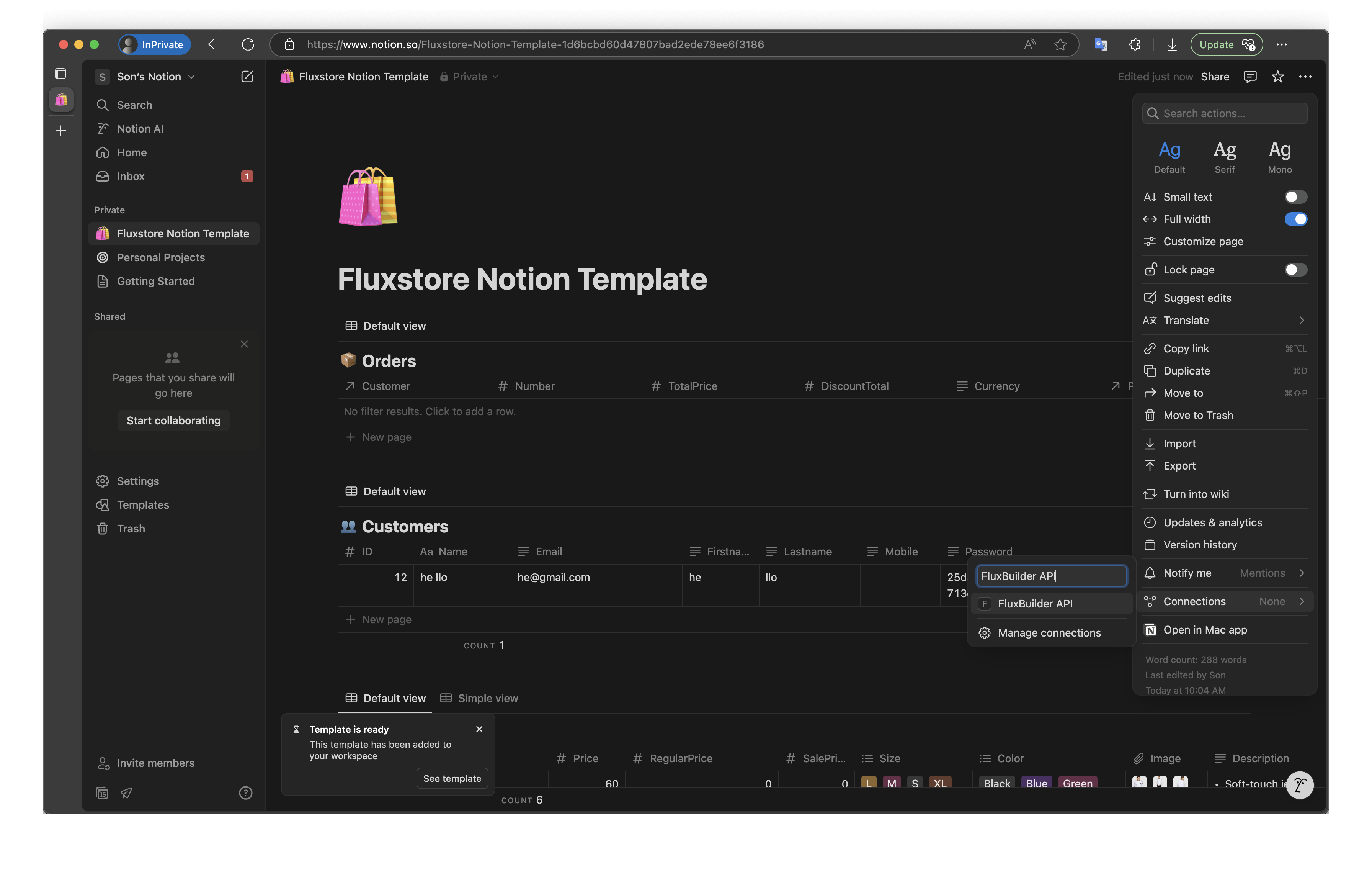Select the Green color tag
The image size is (1372, 871).
[1077, 783]
